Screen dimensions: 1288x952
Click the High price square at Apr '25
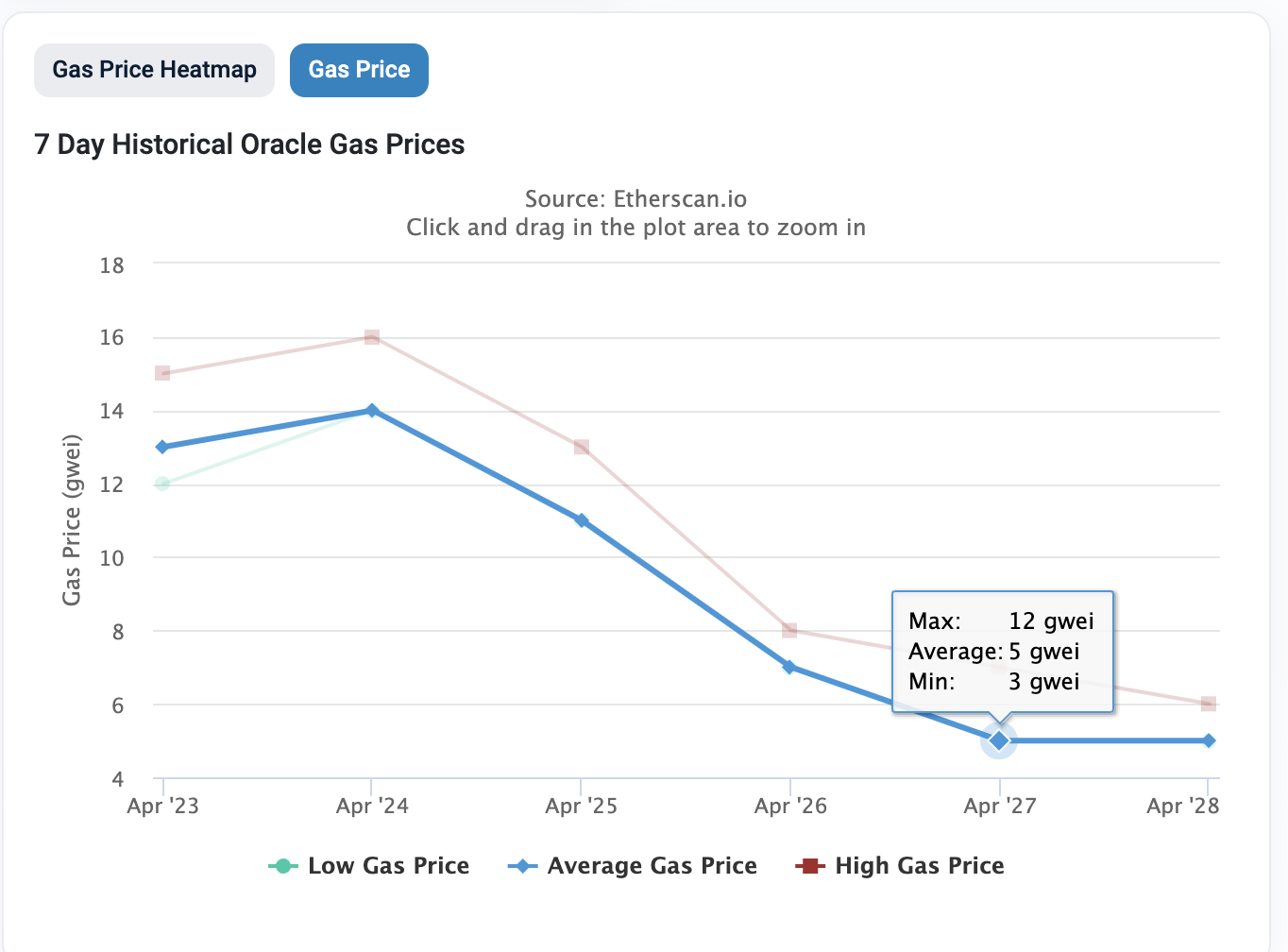coord(582,447)
